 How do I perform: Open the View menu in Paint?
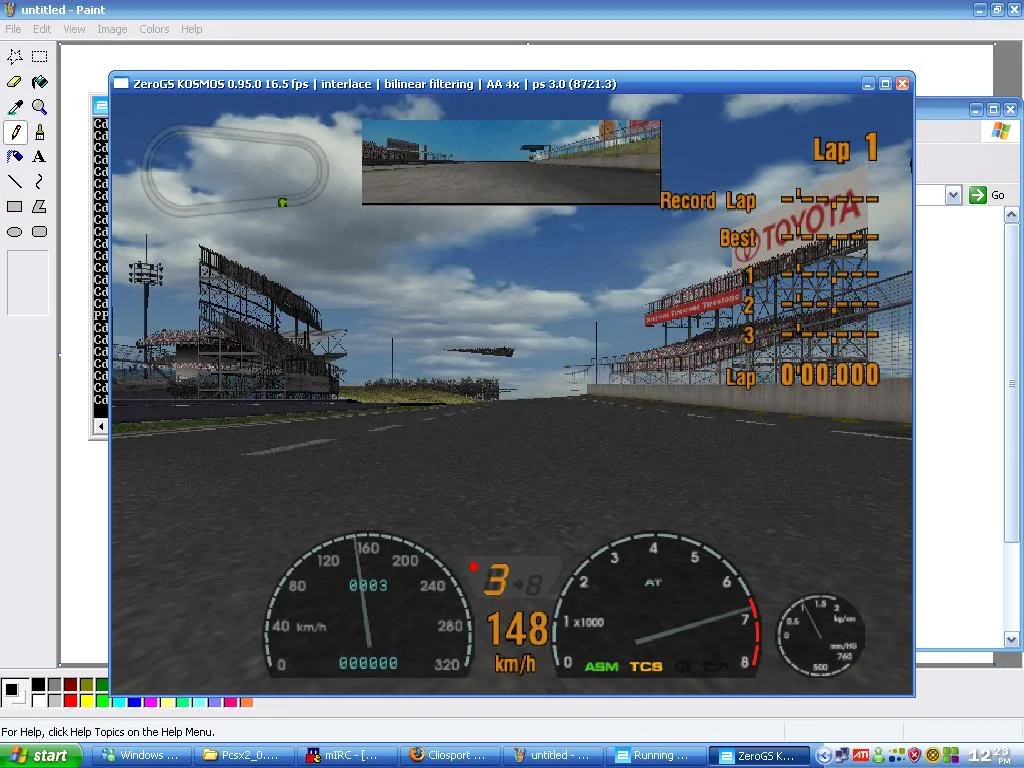[74, 29]
